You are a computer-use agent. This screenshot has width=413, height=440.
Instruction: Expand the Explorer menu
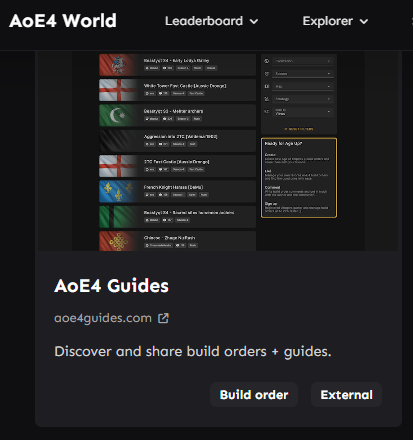[335, 21]
